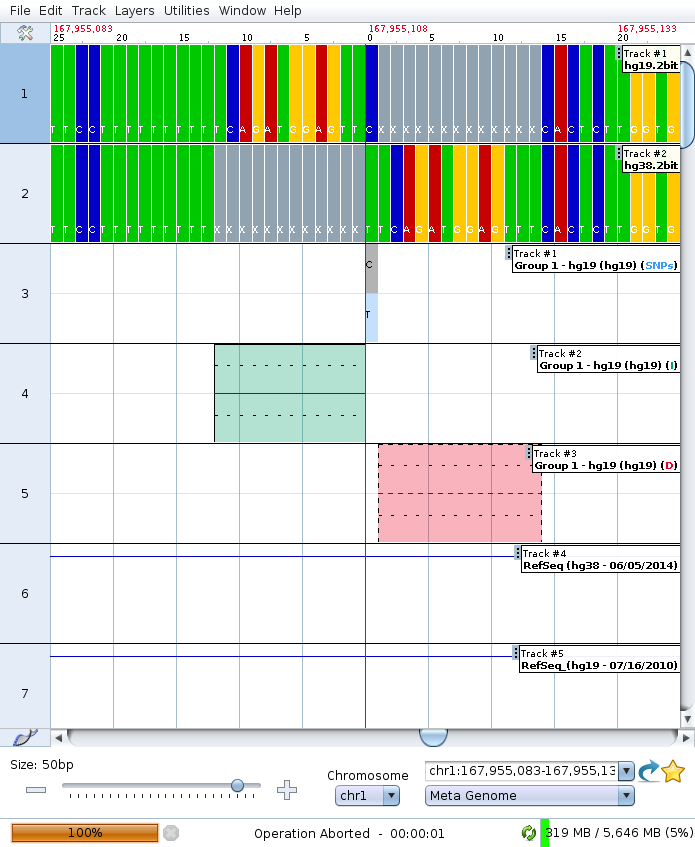This screenshot has height=847, width=695.
Task: Click the yellow star bookmark icon
Action: tap(673, 771)
